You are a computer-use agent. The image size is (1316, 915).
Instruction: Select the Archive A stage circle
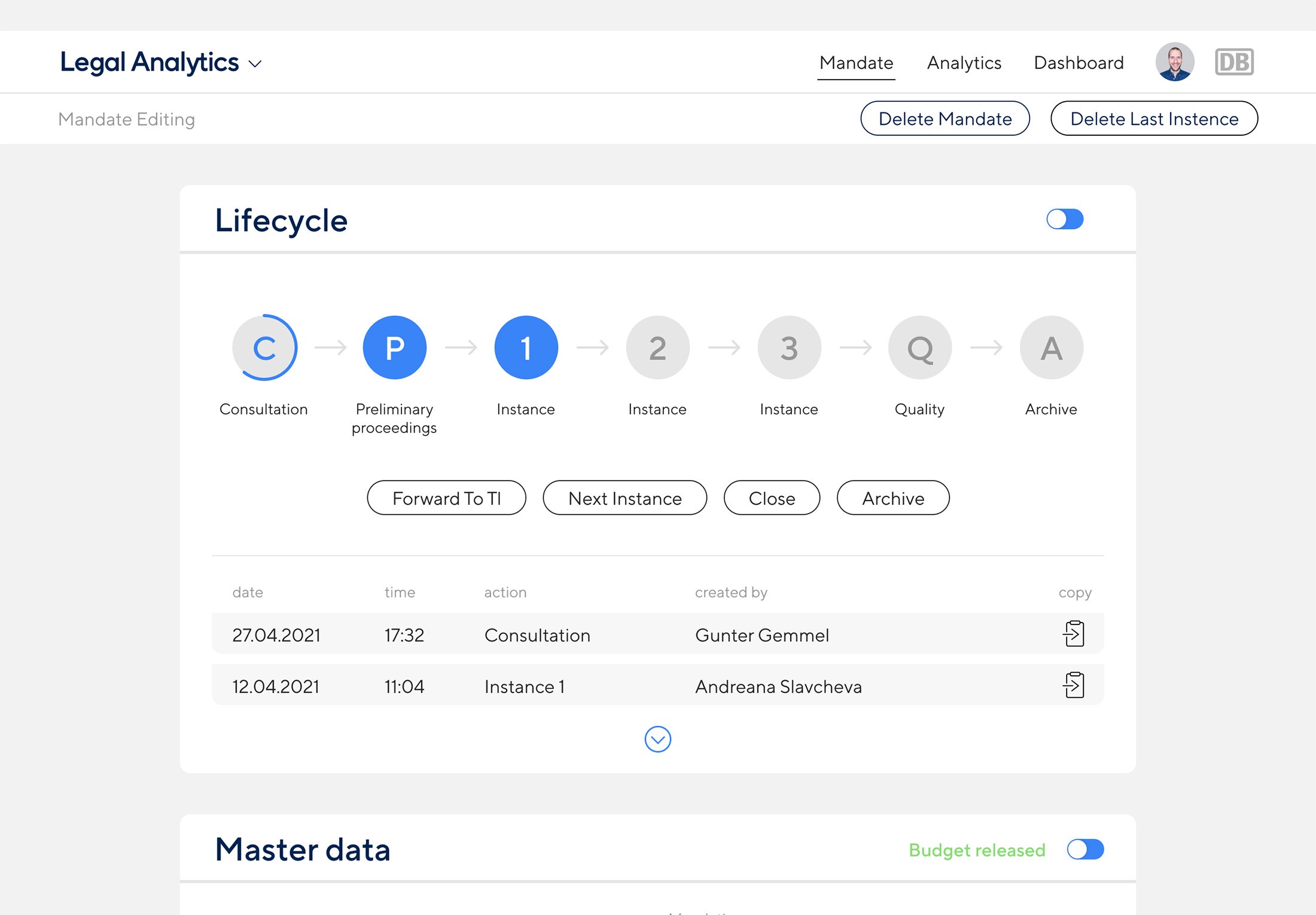pyautogui.click(x=1051, y=347)
